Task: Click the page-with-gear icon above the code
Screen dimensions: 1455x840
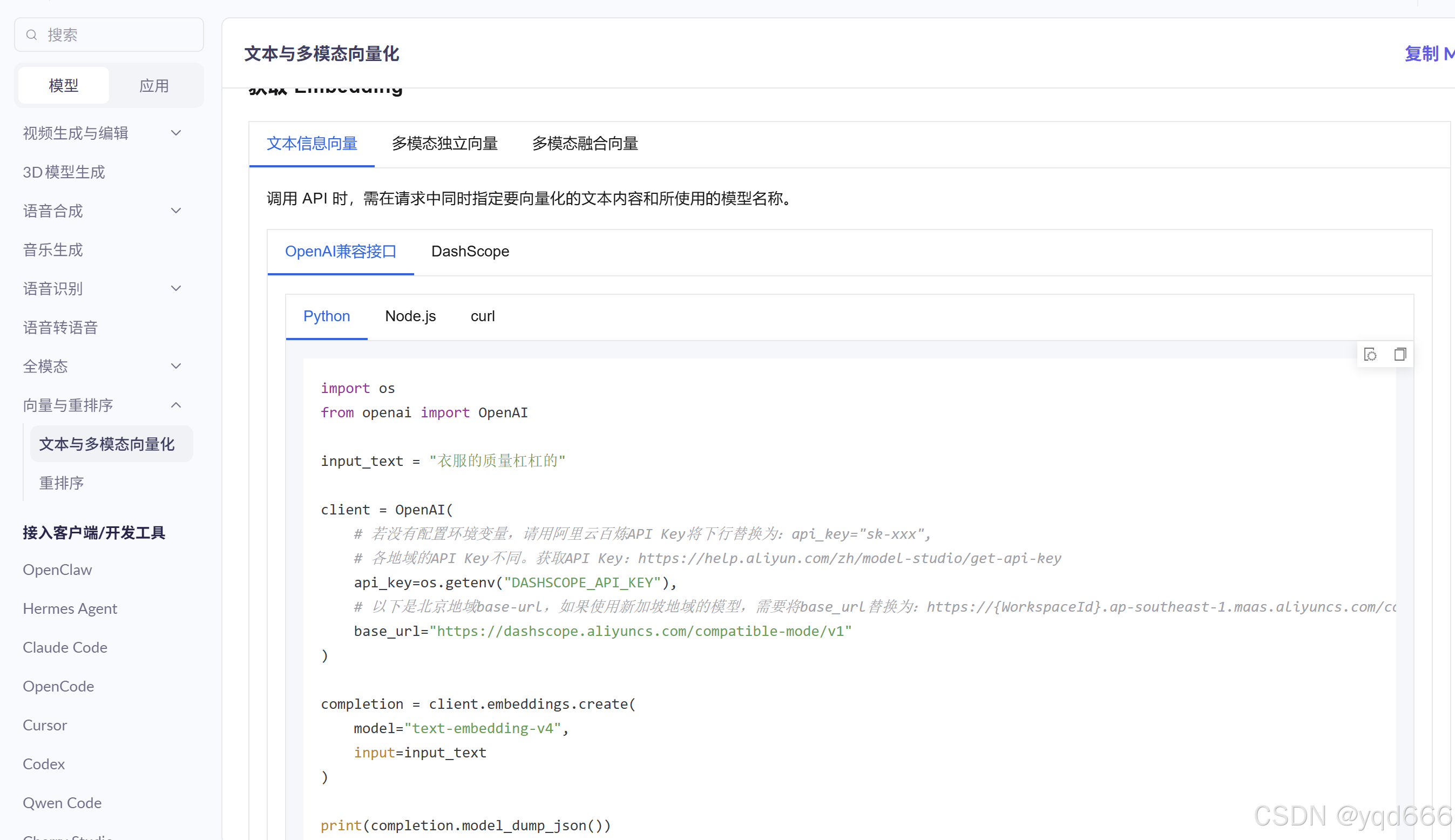Action: click(x=1370, y=354)
